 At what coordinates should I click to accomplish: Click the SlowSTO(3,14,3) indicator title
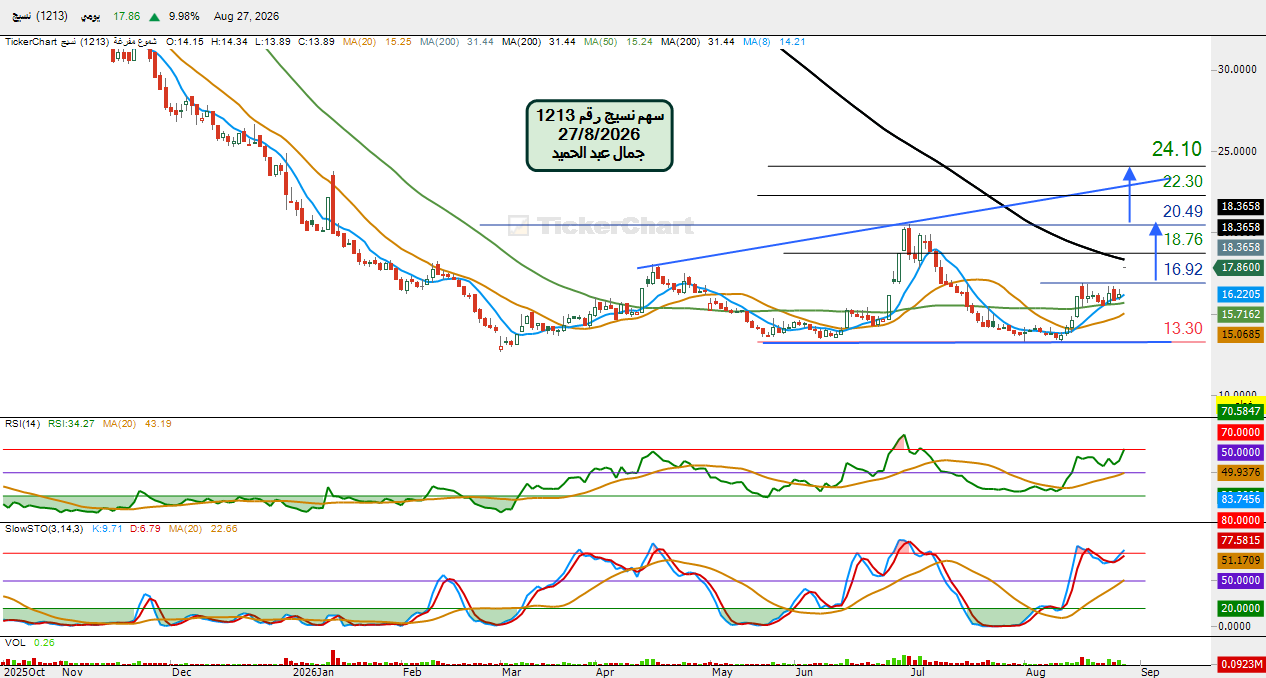(x=45, y=527)
